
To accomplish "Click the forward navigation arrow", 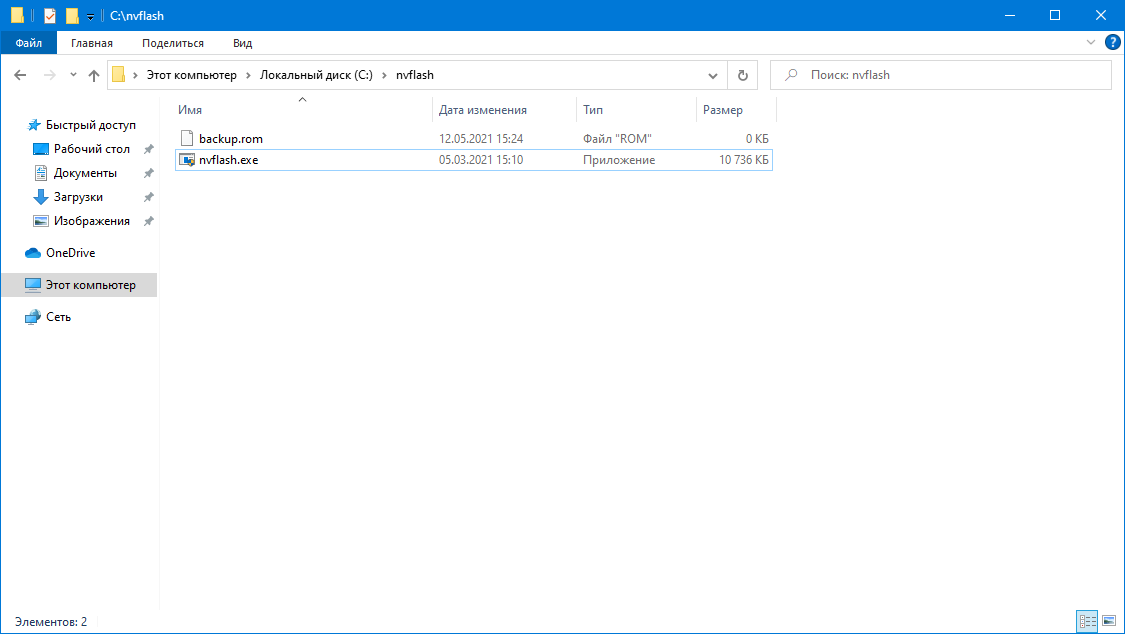I will (50, 75).
